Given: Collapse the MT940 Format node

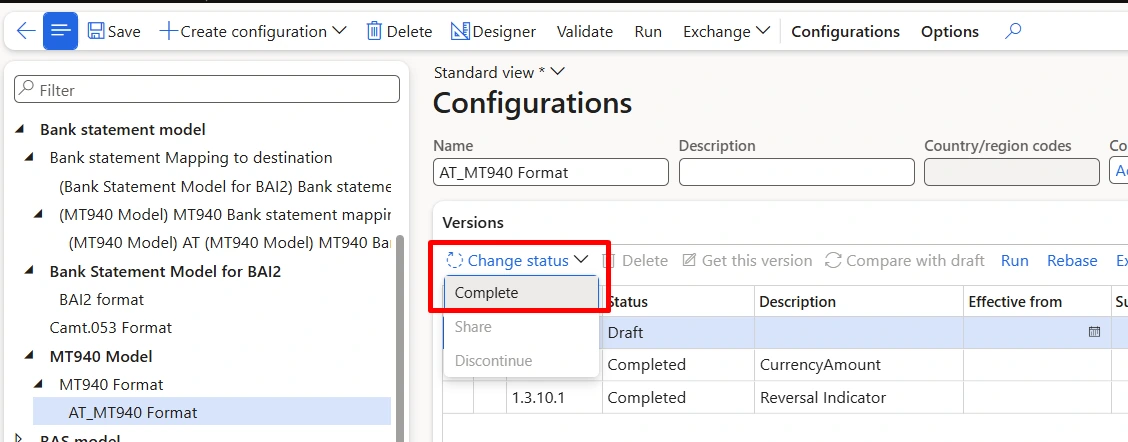Looking at the screenshot, I should coord(39,384).
